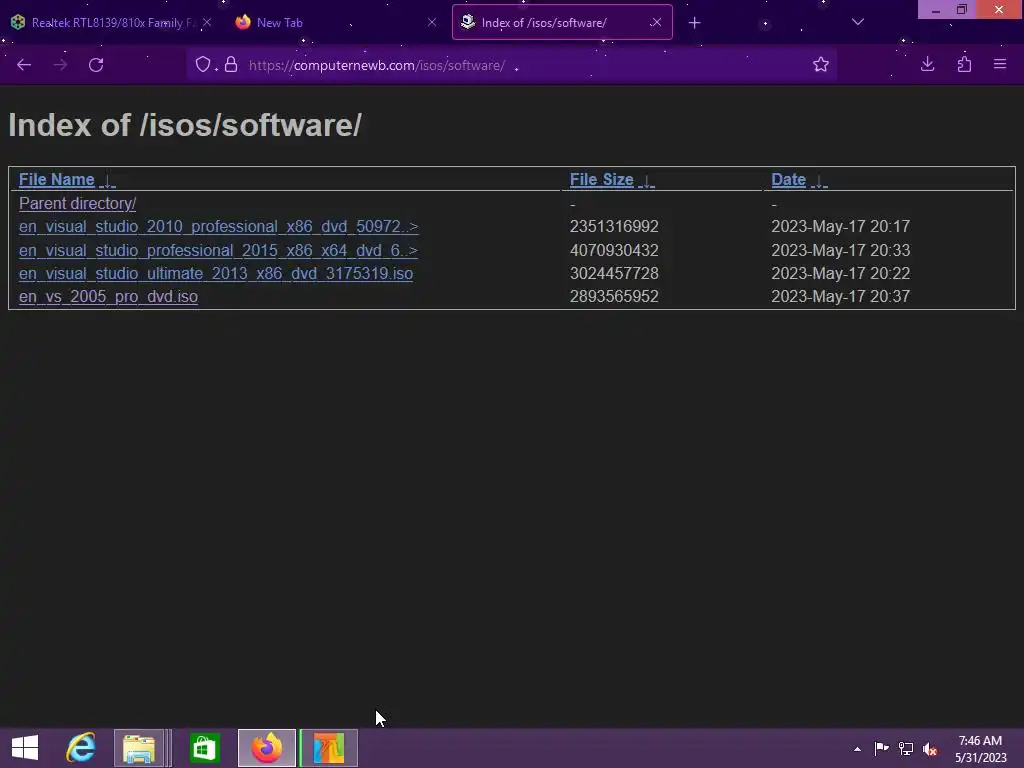Sort listing by File Size header

[601, 180]
